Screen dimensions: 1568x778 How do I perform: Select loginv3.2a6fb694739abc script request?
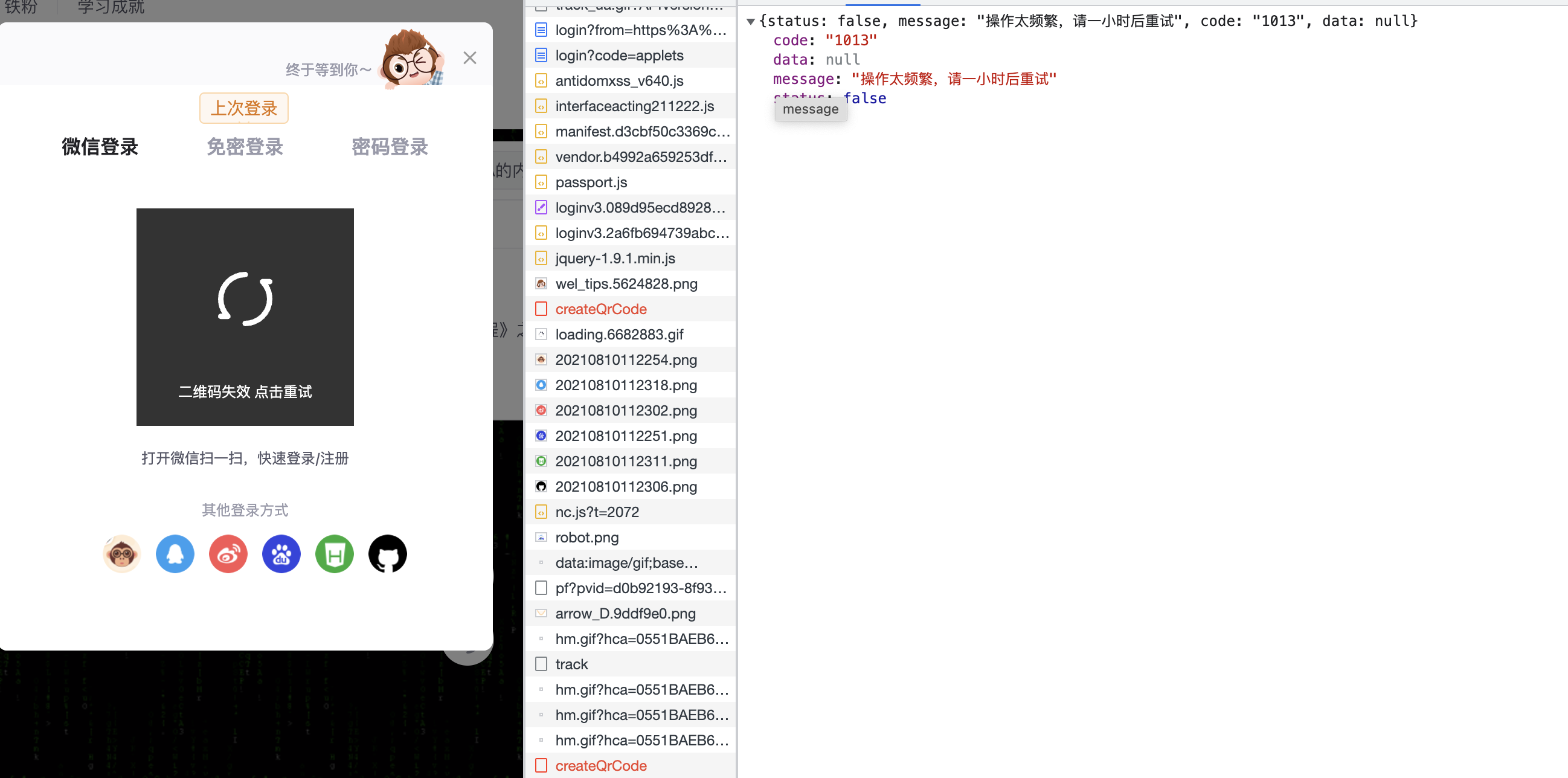pyautogui.click(x=630, y=233)
